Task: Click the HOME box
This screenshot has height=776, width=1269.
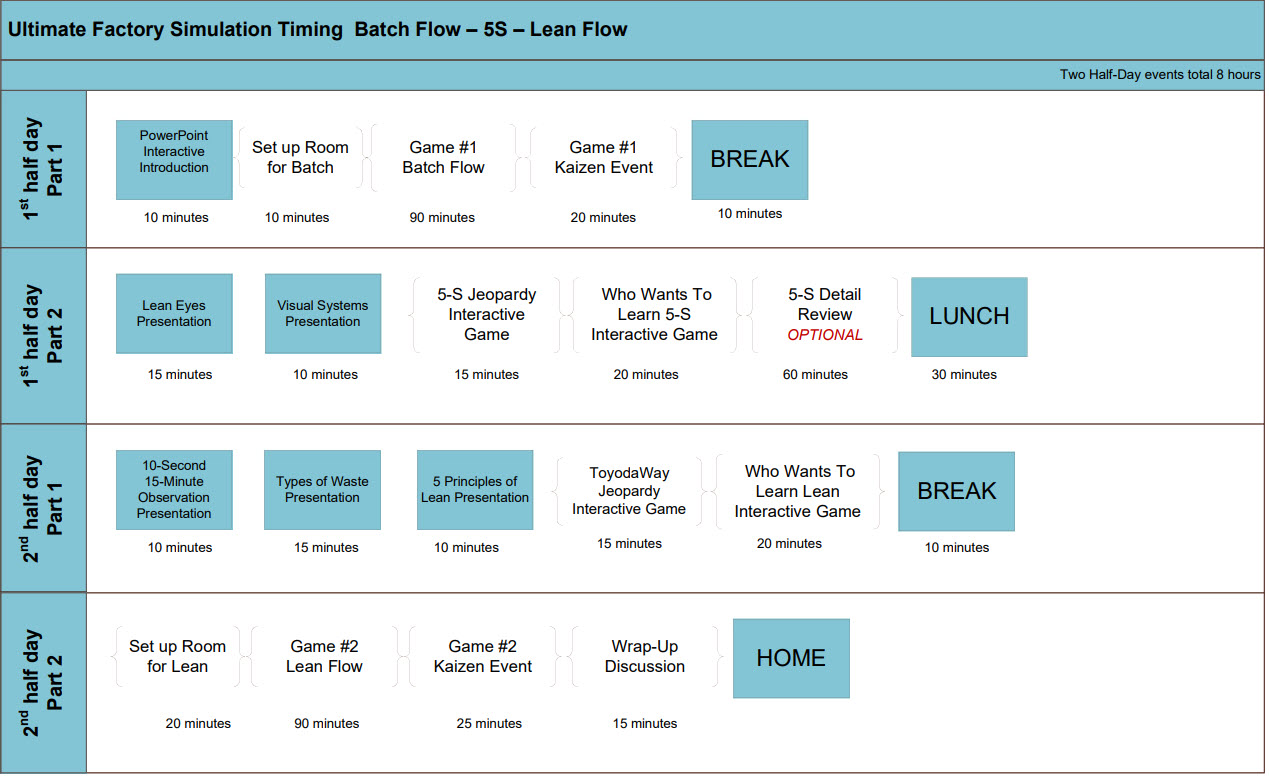Action: point(790,658)
